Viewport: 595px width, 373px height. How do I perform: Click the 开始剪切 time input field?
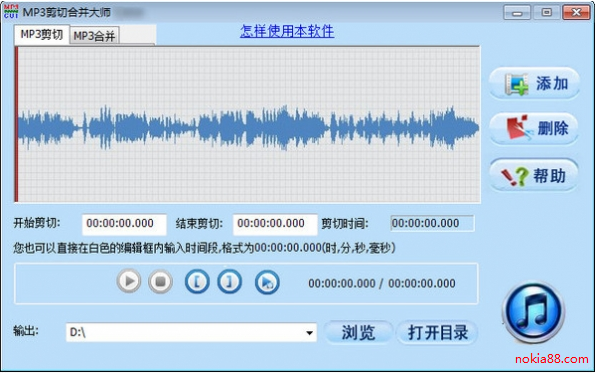[x=124, y=224]
